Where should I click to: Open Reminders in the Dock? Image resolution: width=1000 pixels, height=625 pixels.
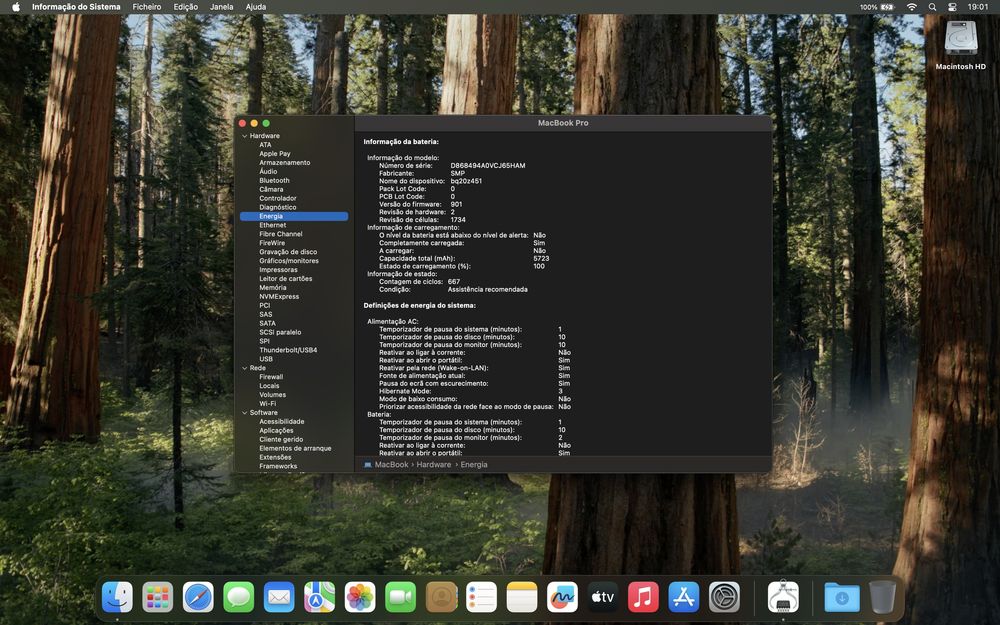pos(482,598)
